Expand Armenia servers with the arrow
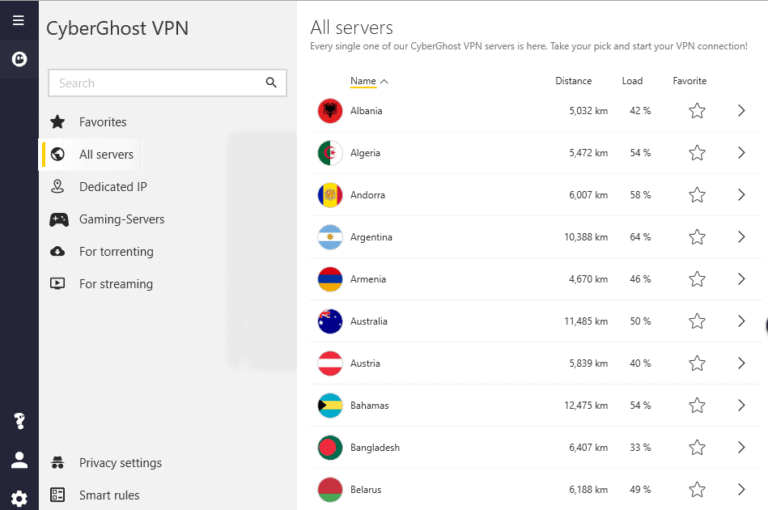This screenshot has height=510, width=768. (x=741, y=279)
